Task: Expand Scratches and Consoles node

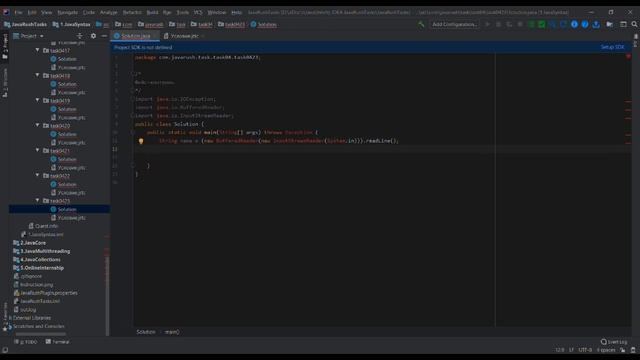Action: point(36,326)
